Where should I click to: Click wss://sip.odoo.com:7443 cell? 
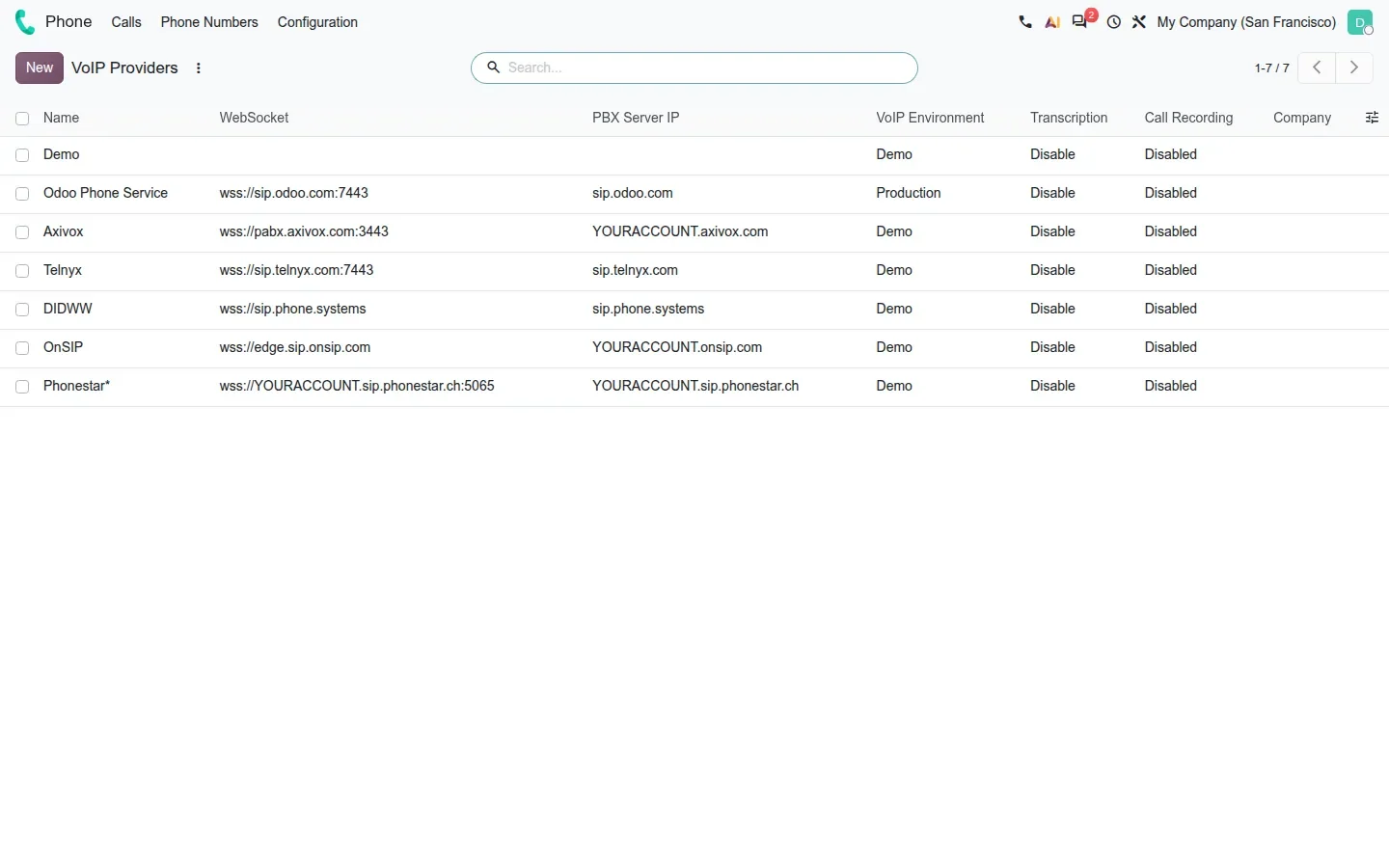[x=294, y=193]
